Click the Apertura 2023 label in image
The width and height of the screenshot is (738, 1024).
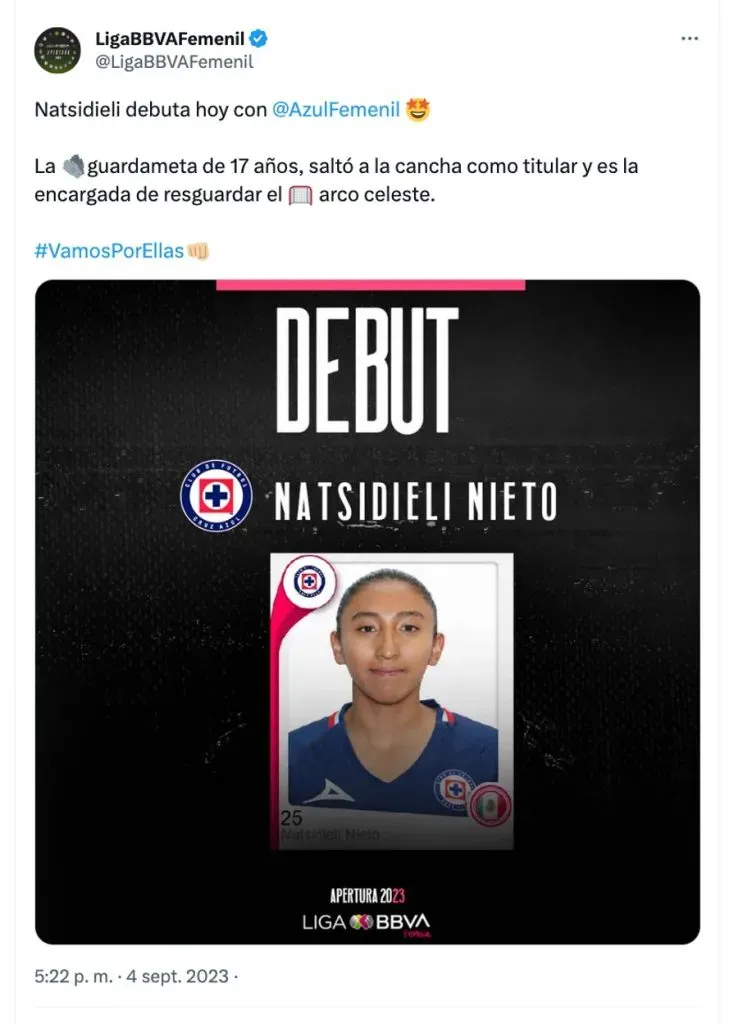[367, 895]
